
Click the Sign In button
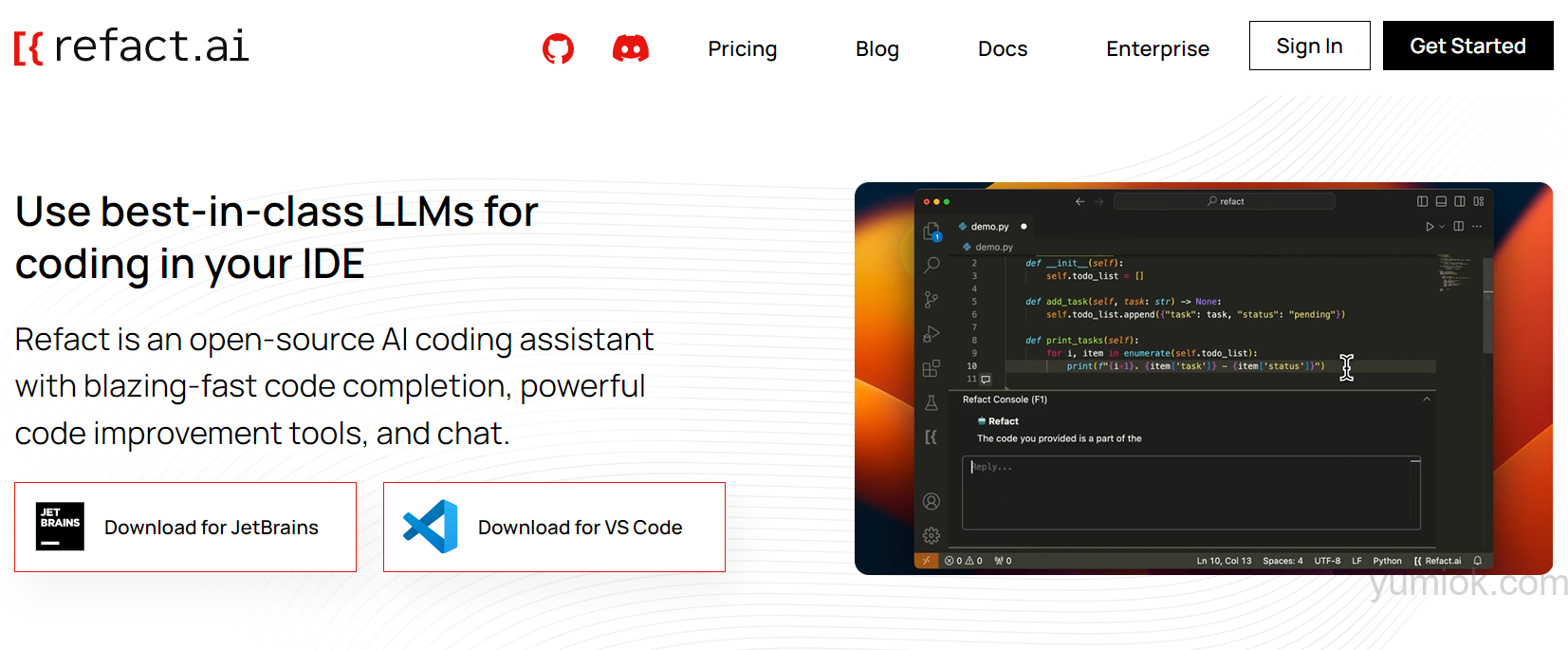(x=1310, y=46)
